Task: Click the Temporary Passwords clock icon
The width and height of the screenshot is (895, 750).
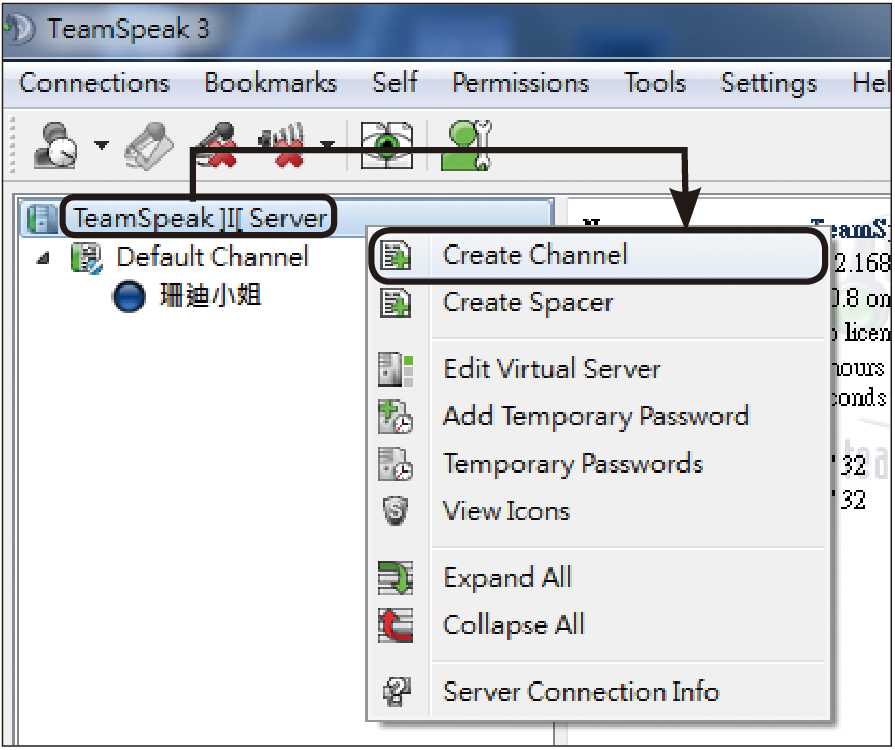Action: [x=396, y=464]
